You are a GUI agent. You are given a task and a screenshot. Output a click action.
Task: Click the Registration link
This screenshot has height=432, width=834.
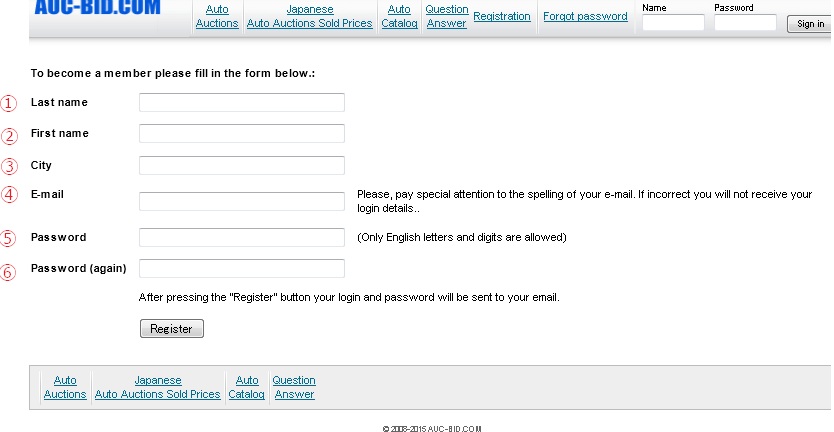click(x=502, y=16)
